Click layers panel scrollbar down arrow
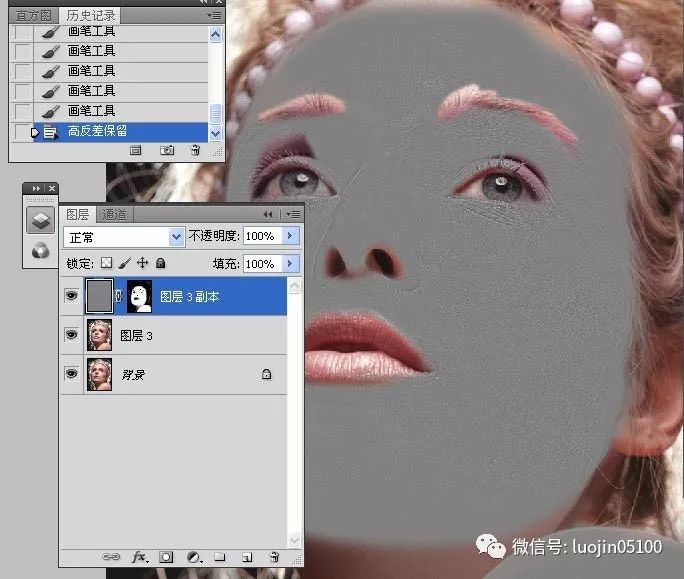This screenshot has width=684, height=579. [295, 540]
